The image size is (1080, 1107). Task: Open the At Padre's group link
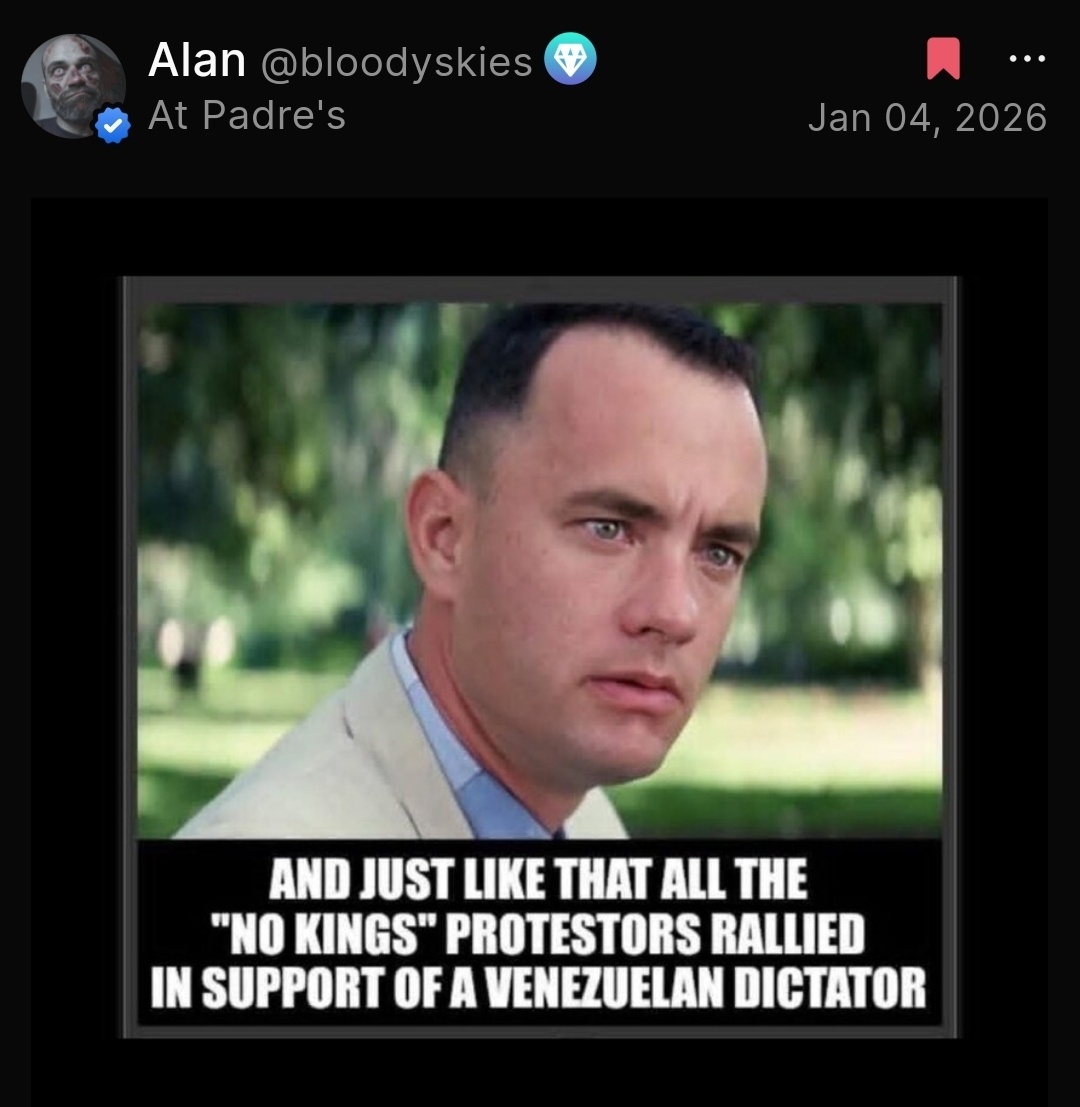pos(247,115)
